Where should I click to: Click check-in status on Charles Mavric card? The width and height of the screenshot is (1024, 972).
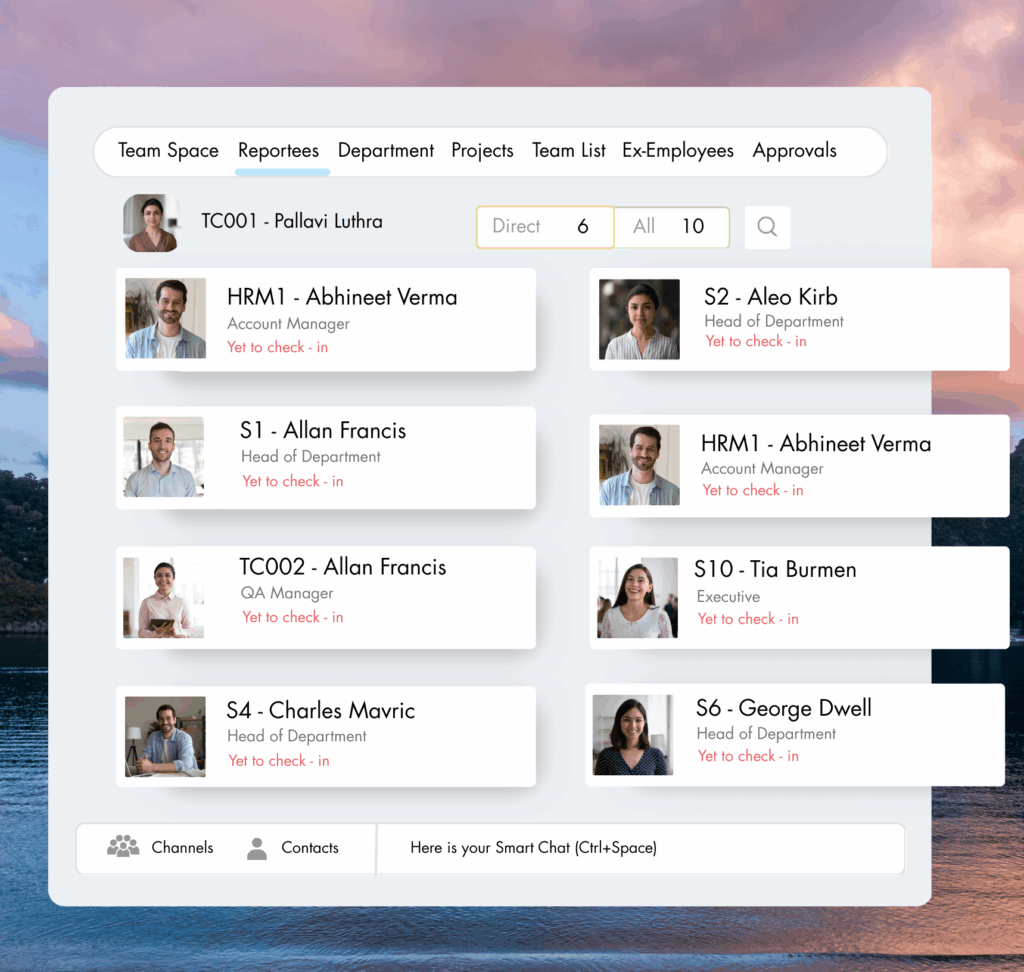point(279,760)
